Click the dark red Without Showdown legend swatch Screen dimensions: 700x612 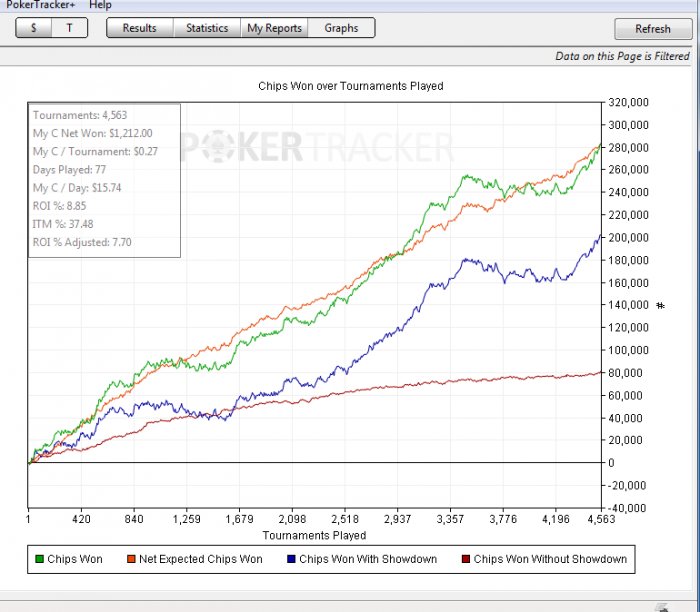point(466,559)
